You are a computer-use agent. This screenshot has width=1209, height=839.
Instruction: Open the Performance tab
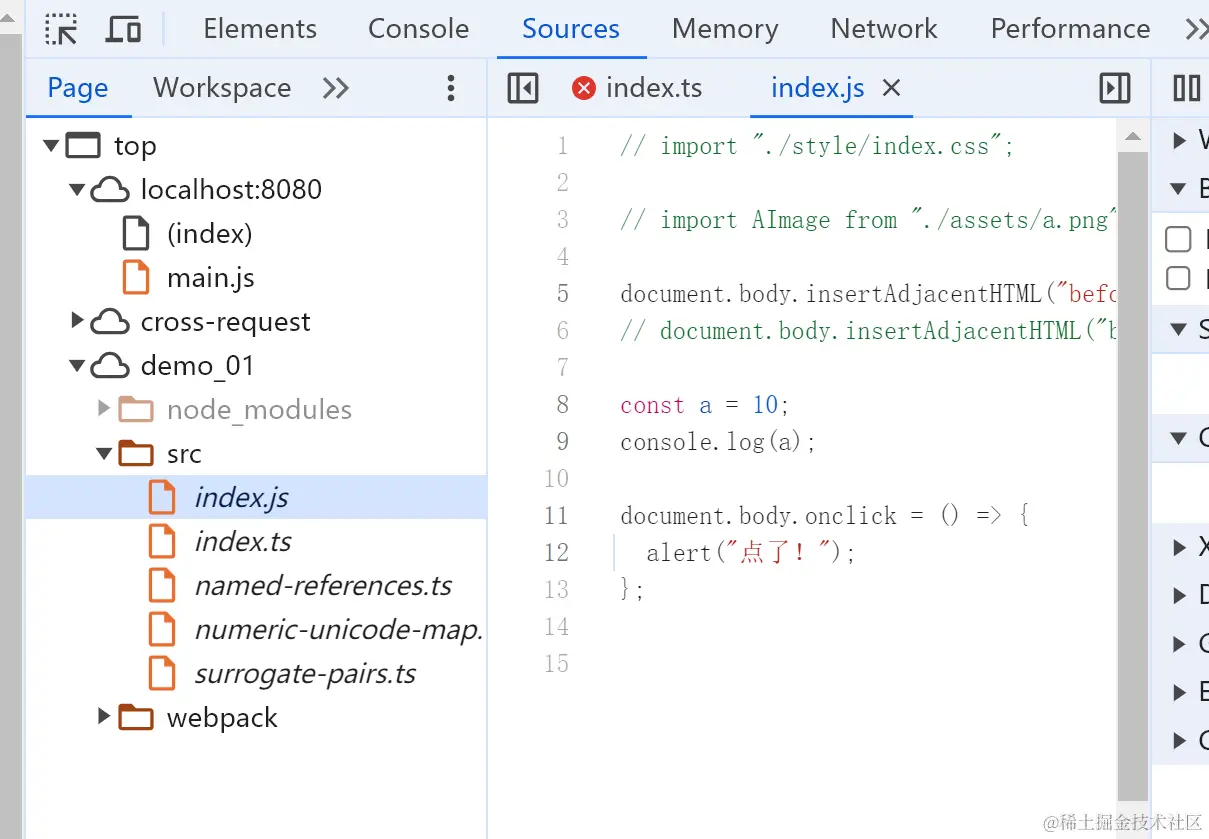pos(1070,29)
